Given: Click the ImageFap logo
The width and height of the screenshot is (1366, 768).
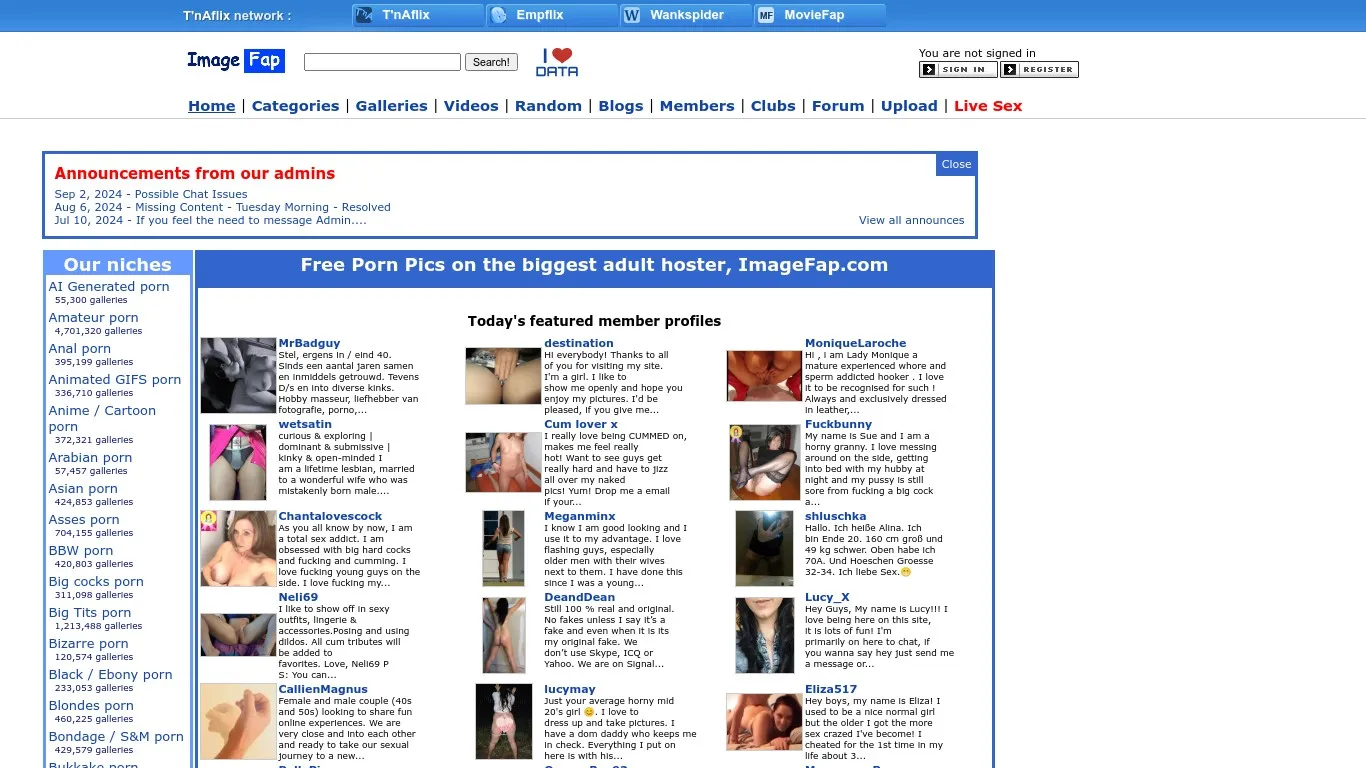Looking at the screenshot, I should [236, 61].
